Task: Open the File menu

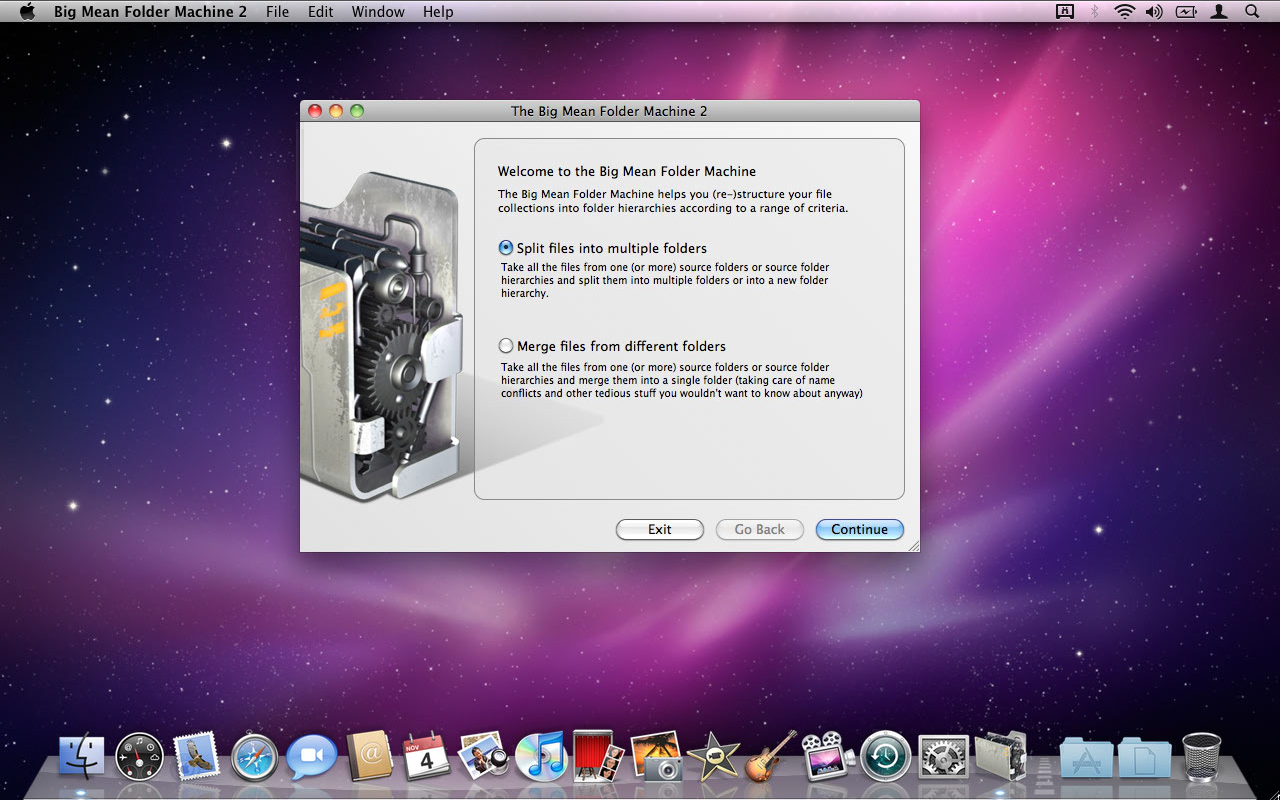Action: click(277, 12)
